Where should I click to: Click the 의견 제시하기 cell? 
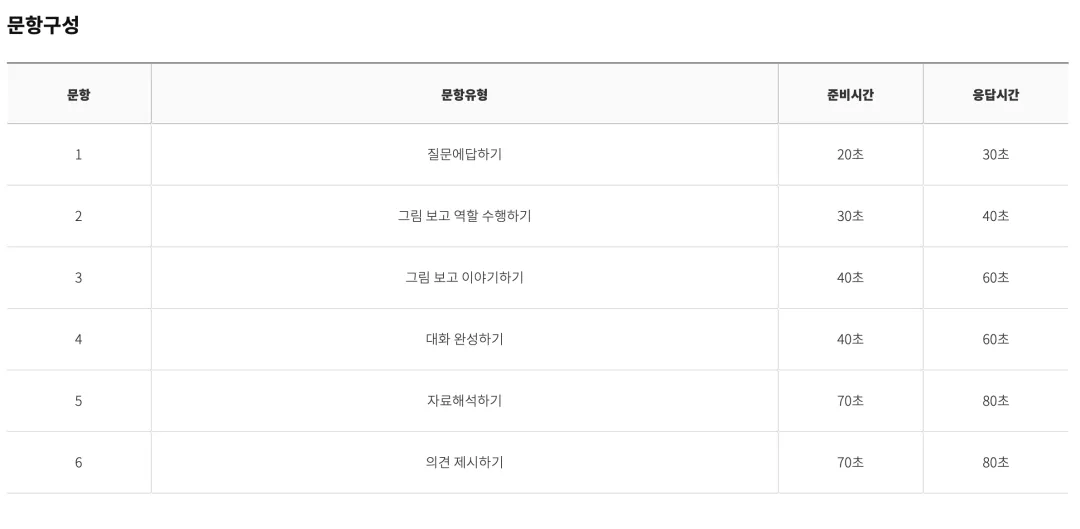(x=464, y=462)
